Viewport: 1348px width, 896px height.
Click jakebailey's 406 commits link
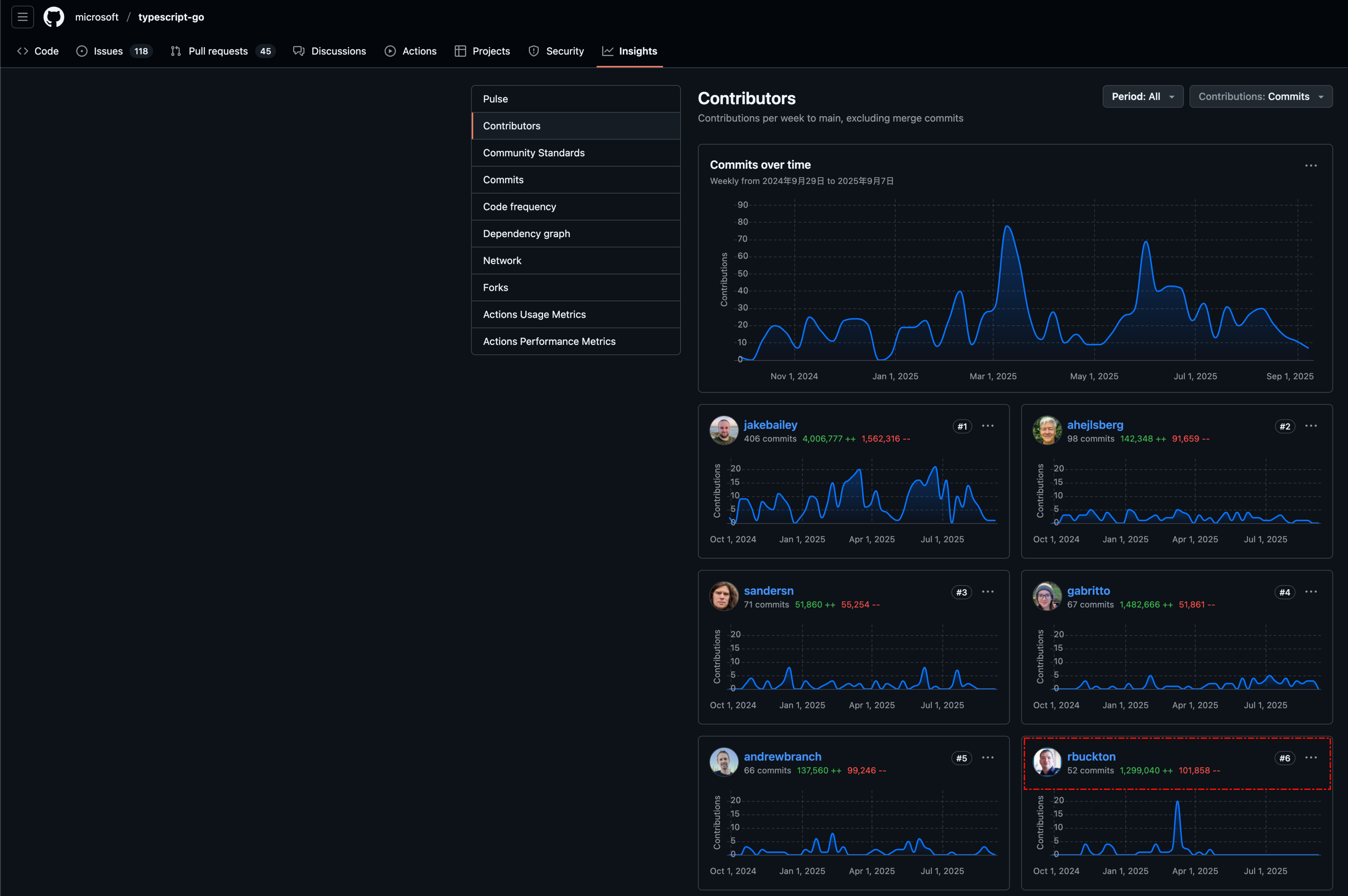click(x=770, y=438)
